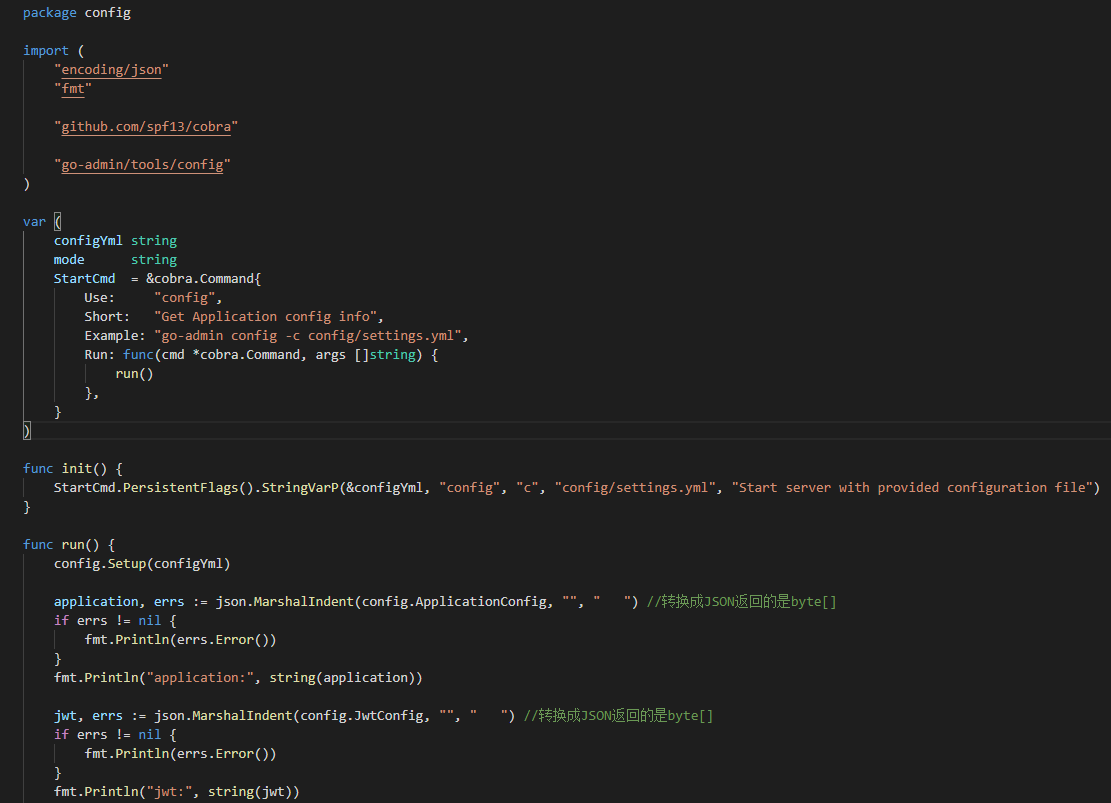Viewport: 1111px width, 803px height.
Task: Click PersistentFlags() method call
Action: pyautogui.click(x=188, y=488)
